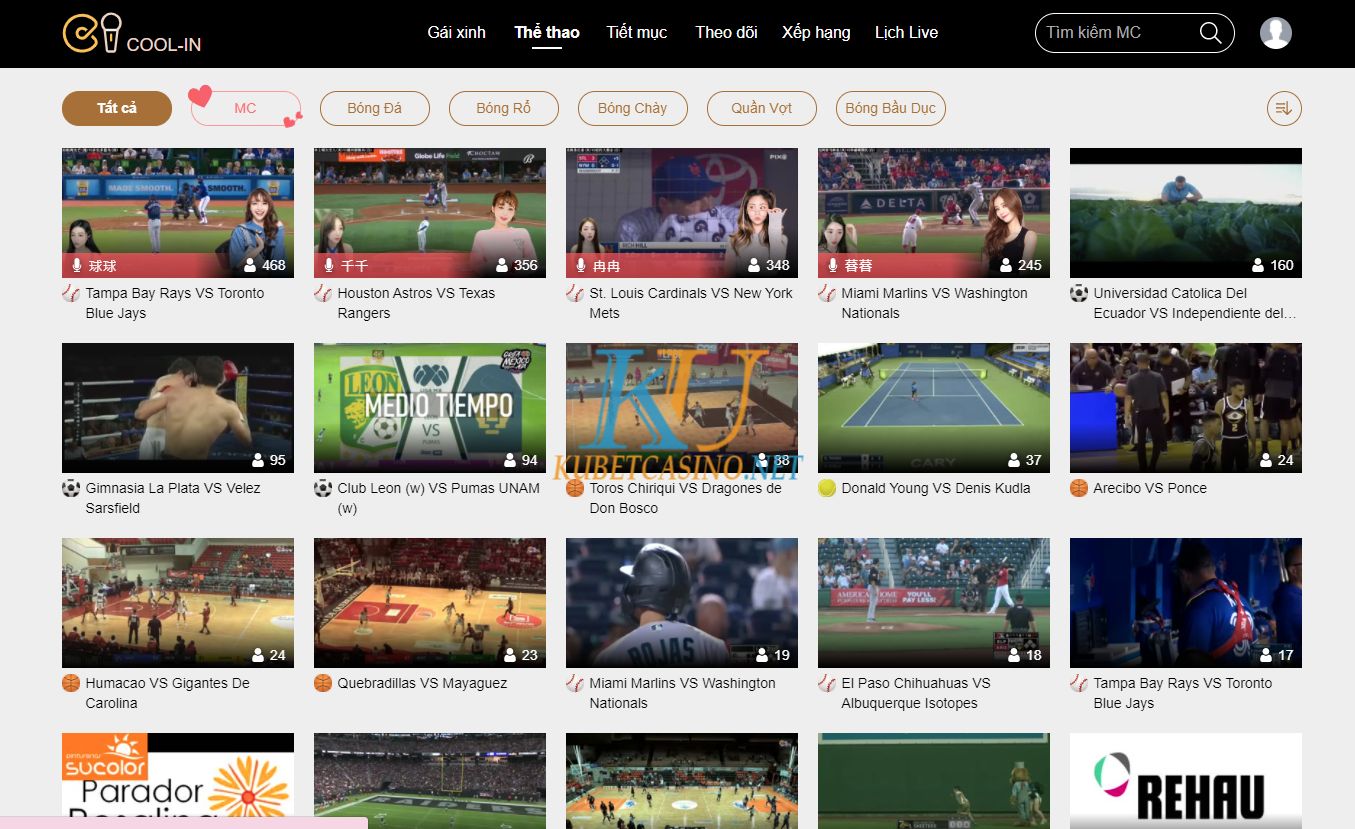Click basketball icon beside Quebradillas VS Mayaguez
Viewport: 1355px width, 829px height.
pyautogui.click(x=322, y=684)
